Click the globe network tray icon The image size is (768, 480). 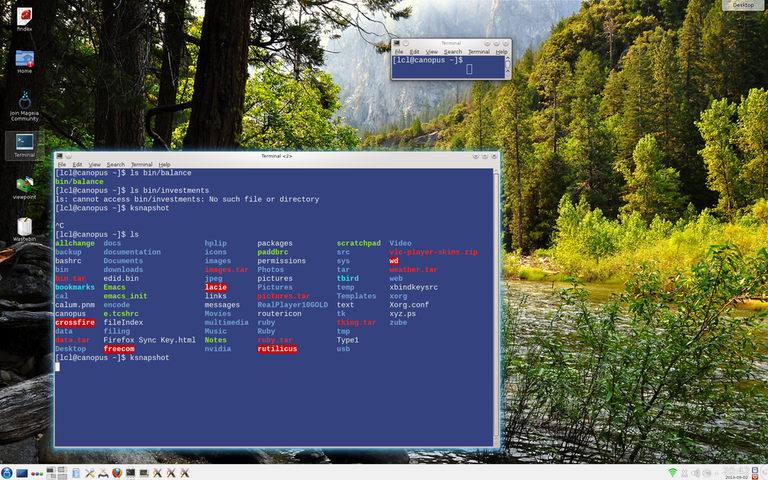(x=707, y=473)
